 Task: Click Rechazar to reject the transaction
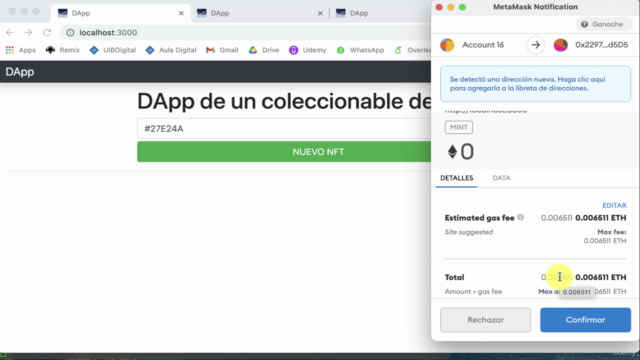click(485, 320)
